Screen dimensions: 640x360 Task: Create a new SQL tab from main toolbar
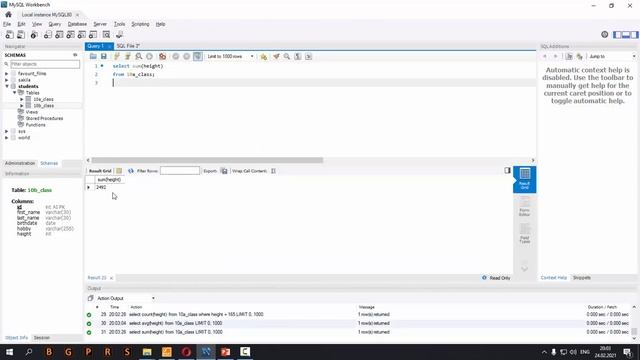tap(9, 35)
